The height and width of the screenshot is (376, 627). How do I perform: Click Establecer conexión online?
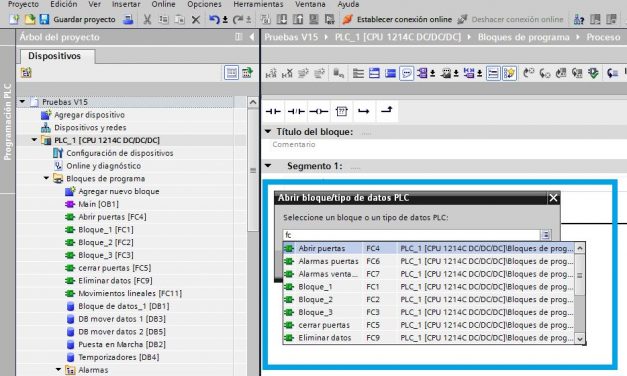(x=397, y=19)
